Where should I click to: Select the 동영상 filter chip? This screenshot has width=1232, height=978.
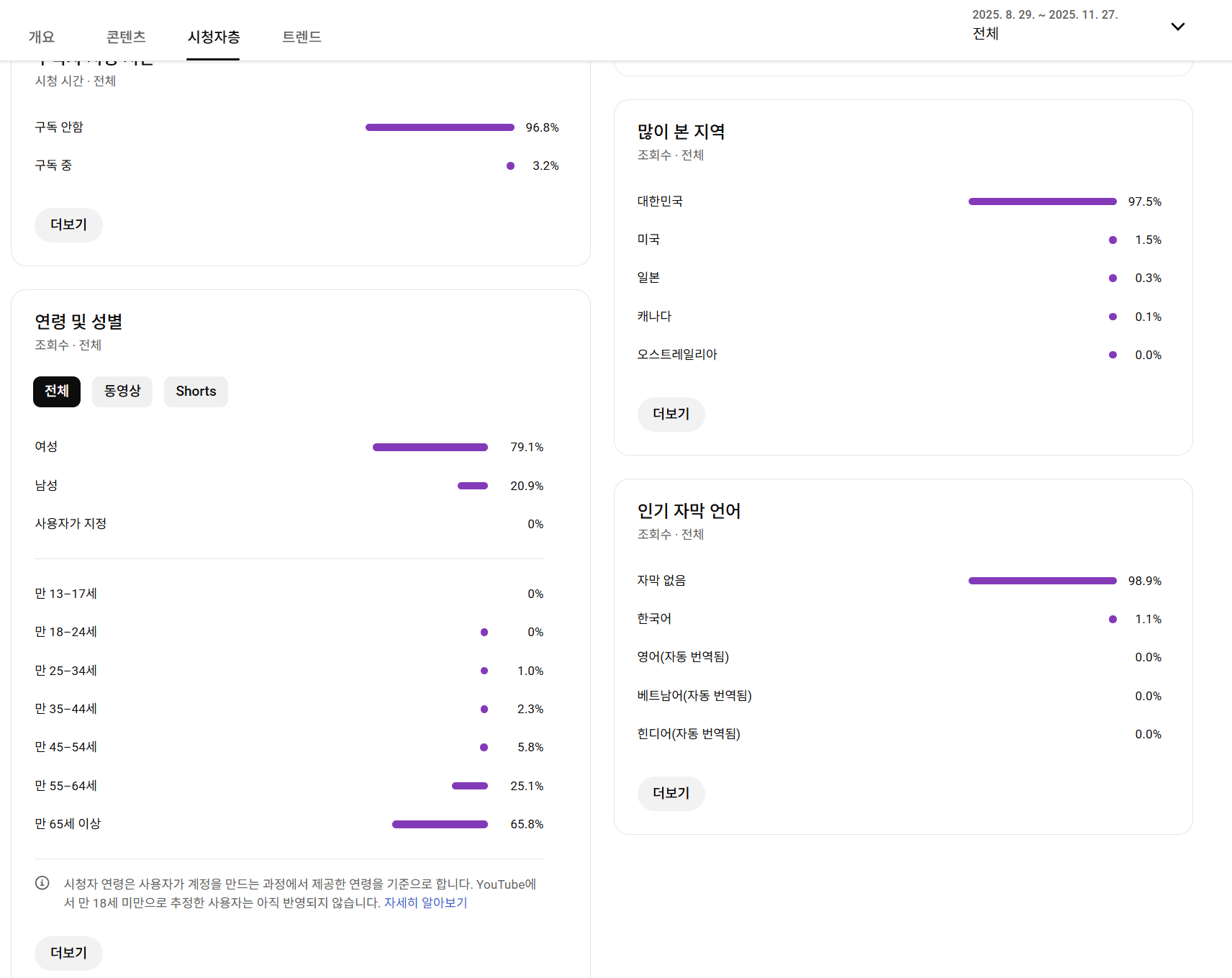pos(122,391)
